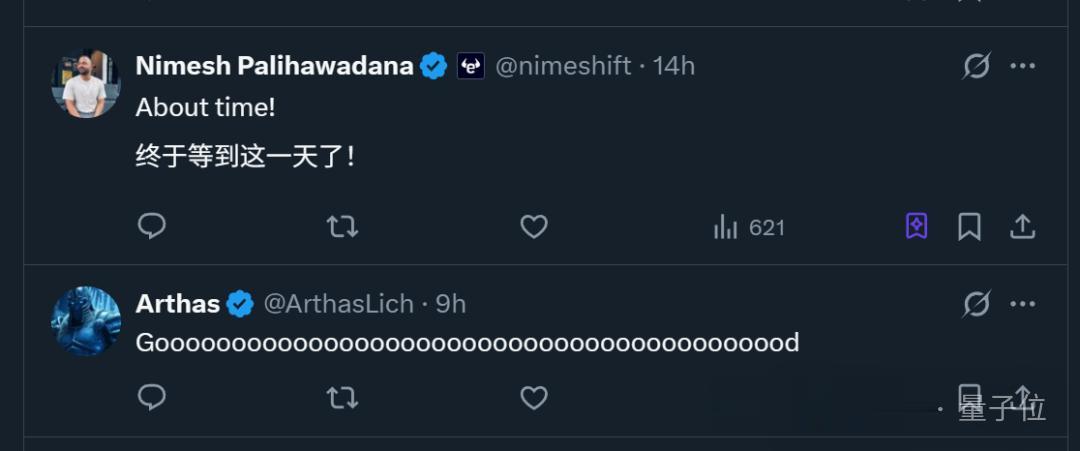
Task: Open more options for Nimesh's post
Action: [1022, 66]
